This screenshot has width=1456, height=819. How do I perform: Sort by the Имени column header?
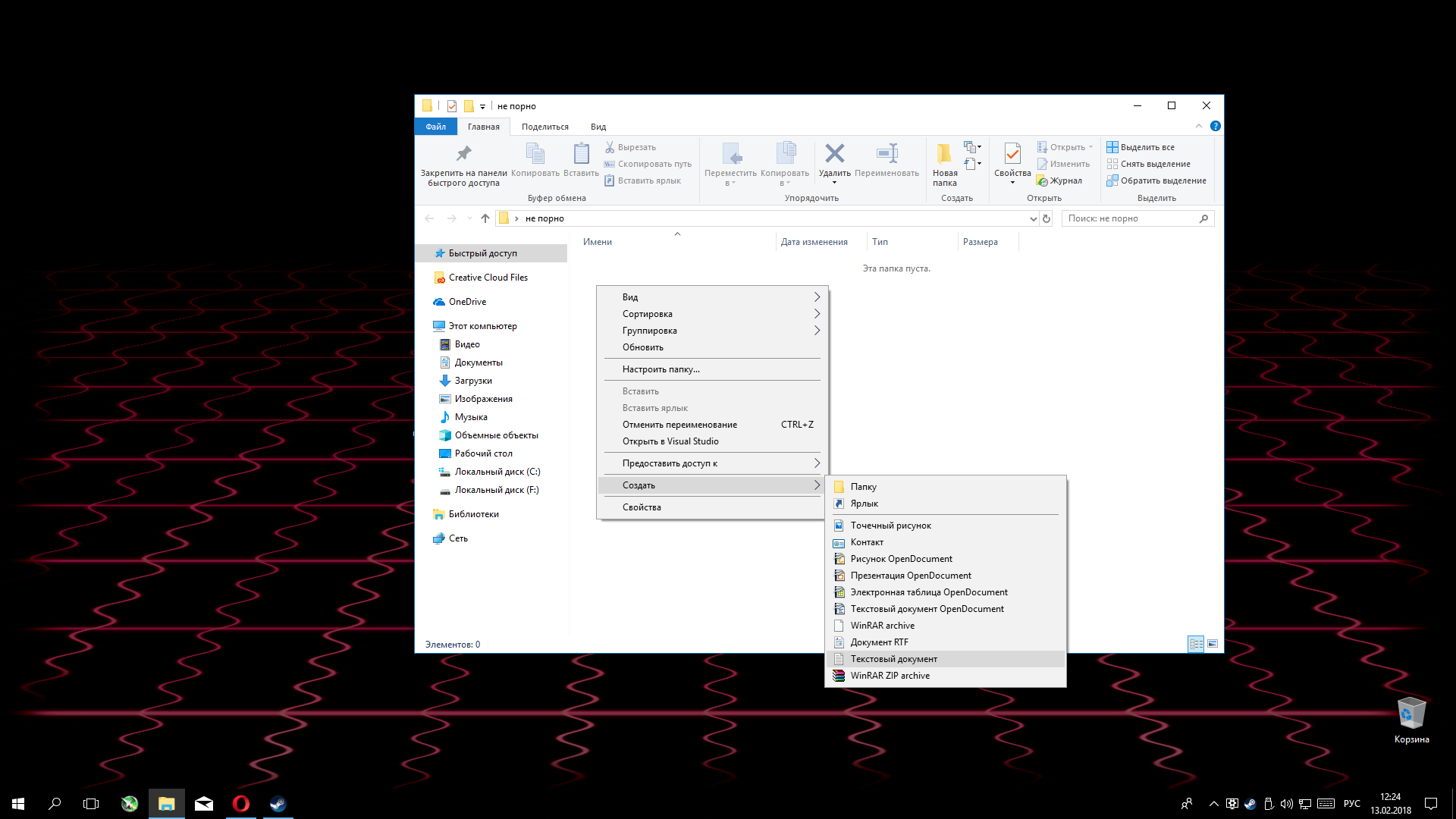click(x=676, y=242)
